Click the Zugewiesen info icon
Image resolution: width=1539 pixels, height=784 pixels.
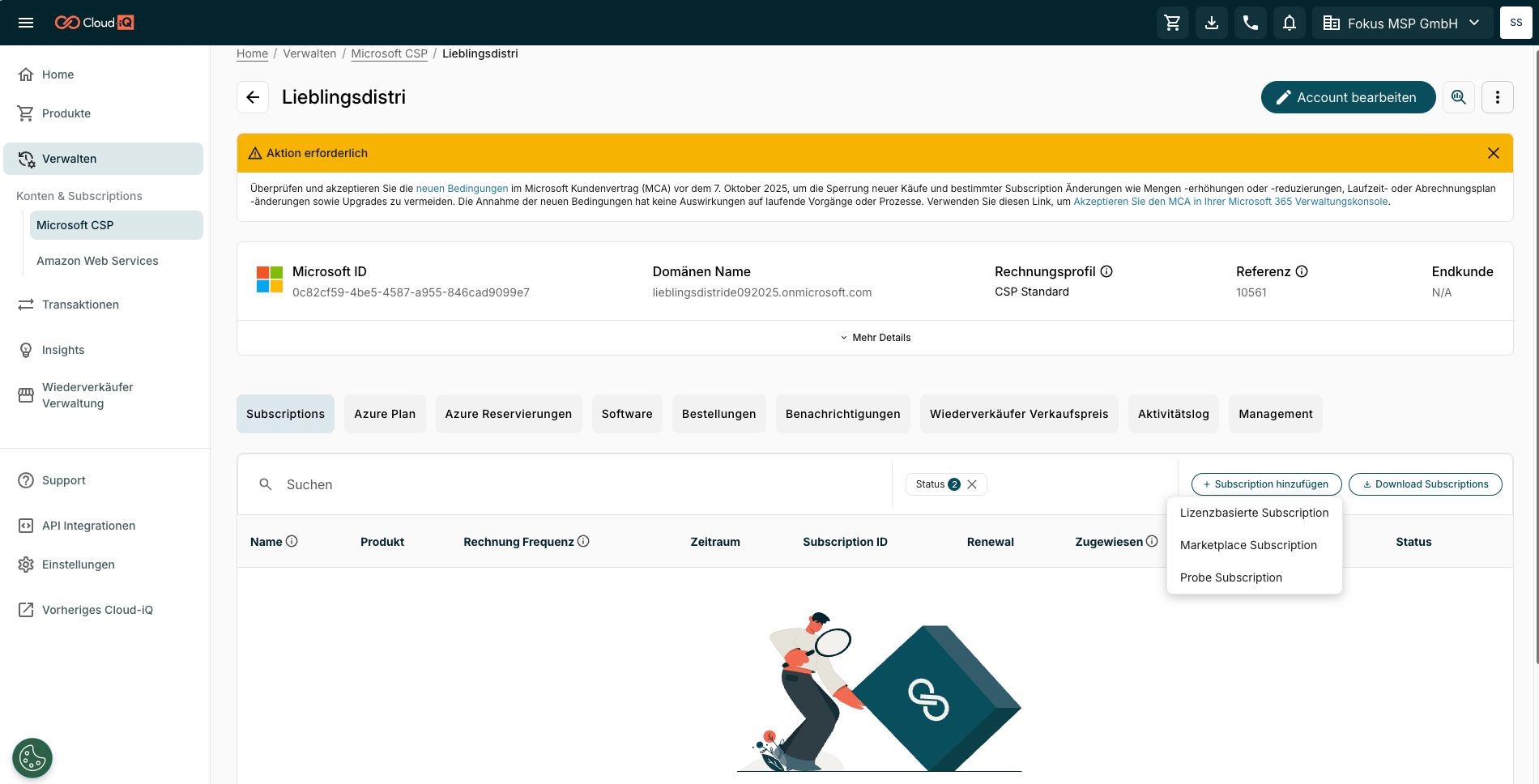click(x=1152, y=541)
